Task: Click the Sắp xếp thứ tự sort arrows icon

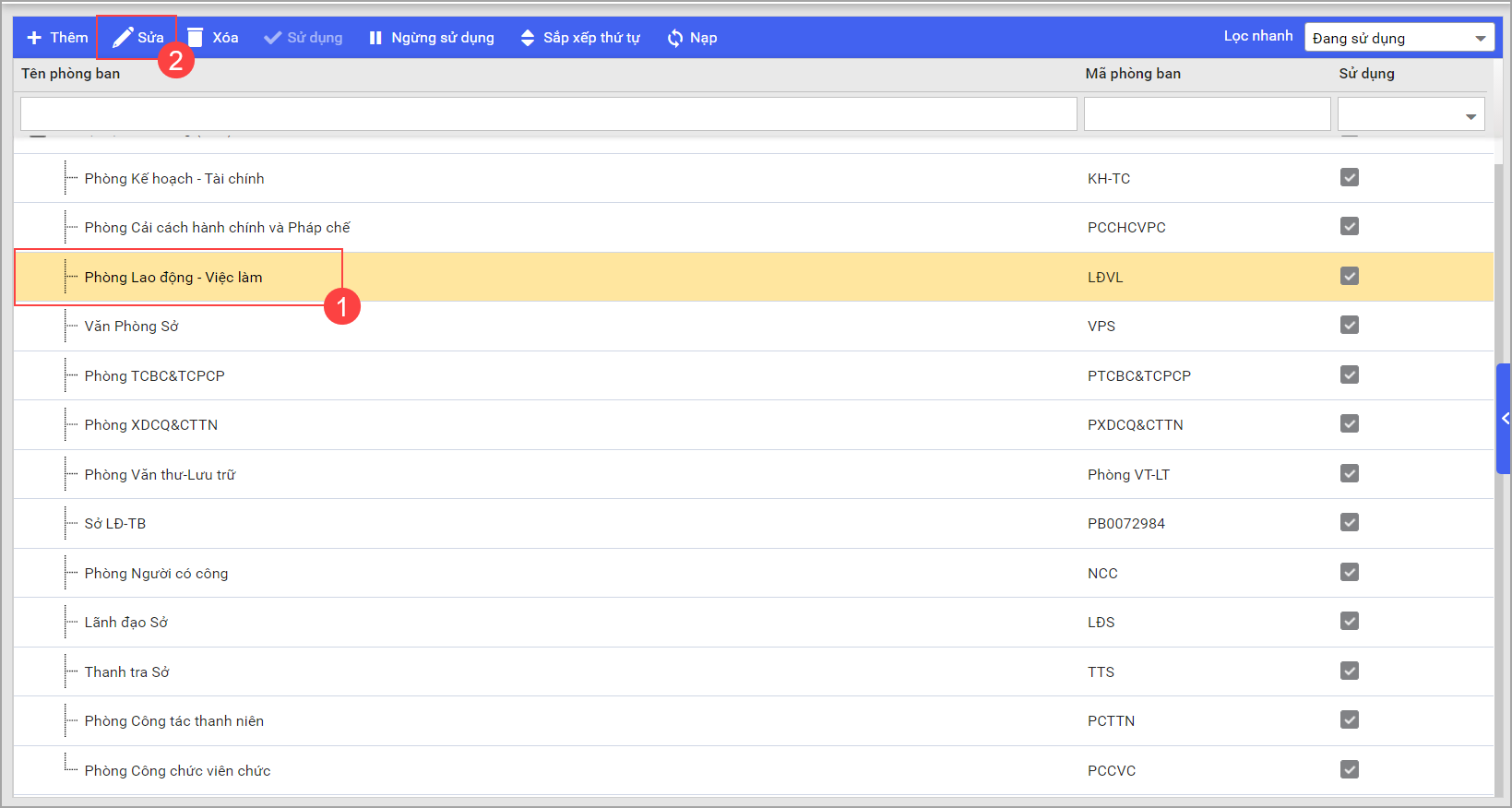Action: [x=528, y=38]
